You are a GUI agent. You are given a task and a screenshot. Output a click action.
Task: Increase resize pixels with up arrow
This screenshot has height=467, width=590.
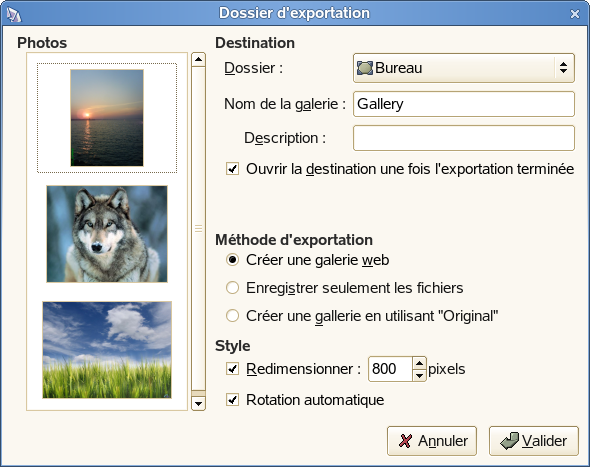419,363
